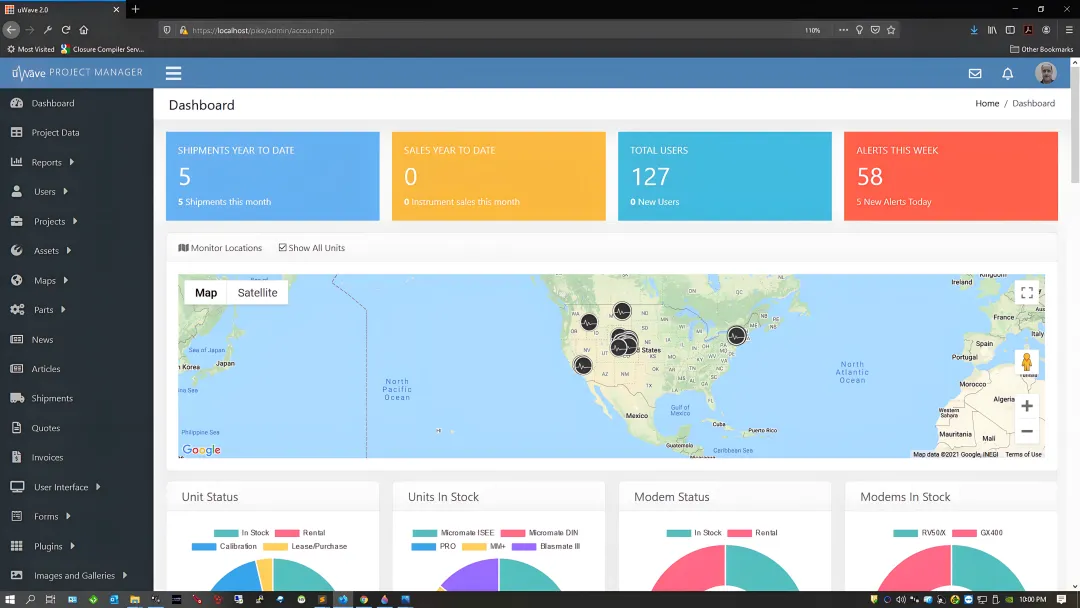The width and height of the screenshot is (1080, 608).
Task: Click the Invoices file icon
Action: 17,457
